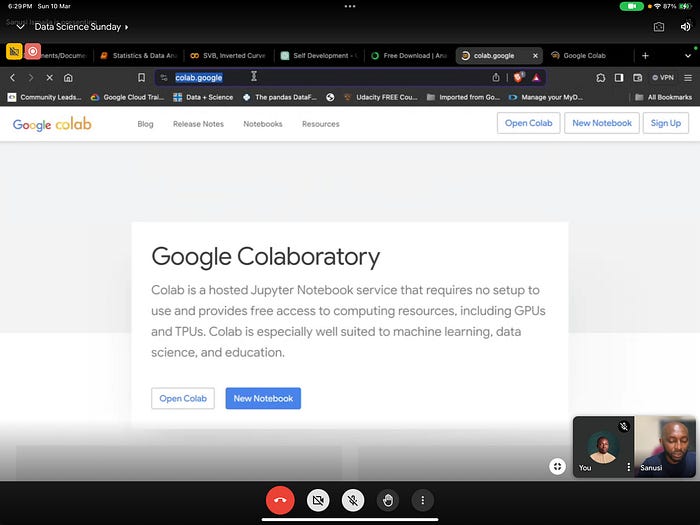Expand All Bookmarks folder
700x525 pixels.
(663, 97)
